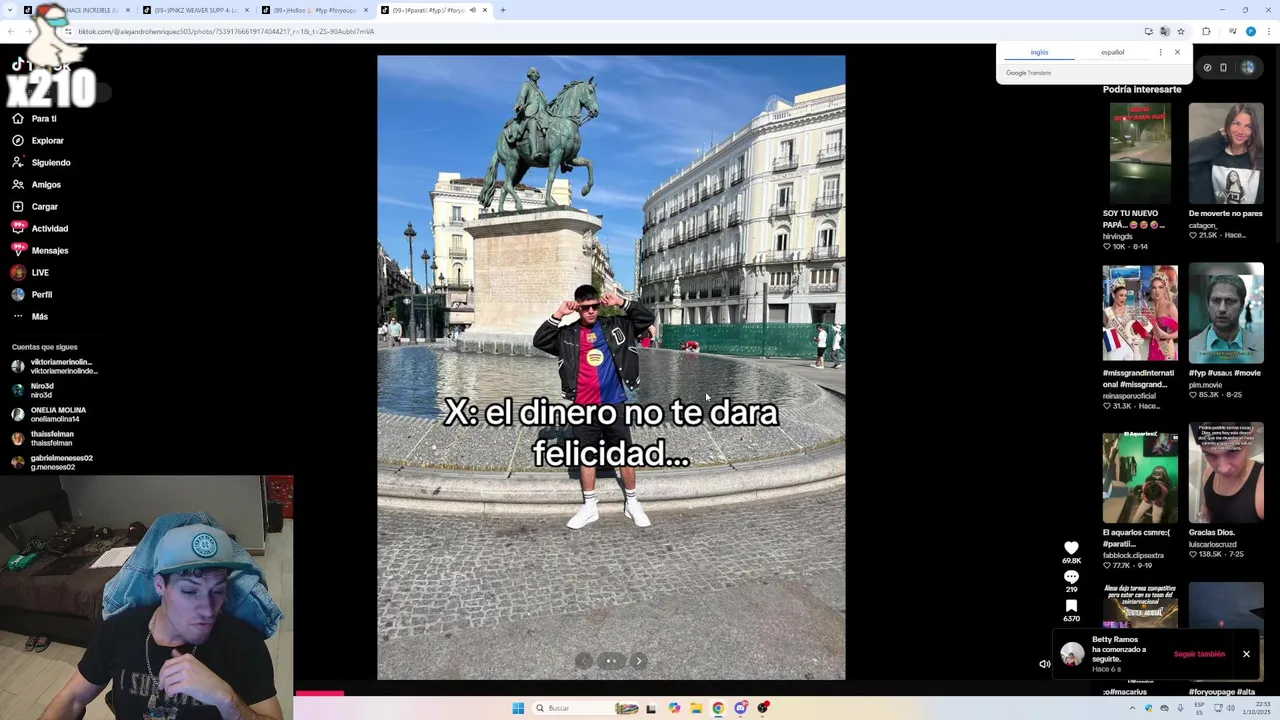Click luiscarloscruzd author name

[1212, 545]
